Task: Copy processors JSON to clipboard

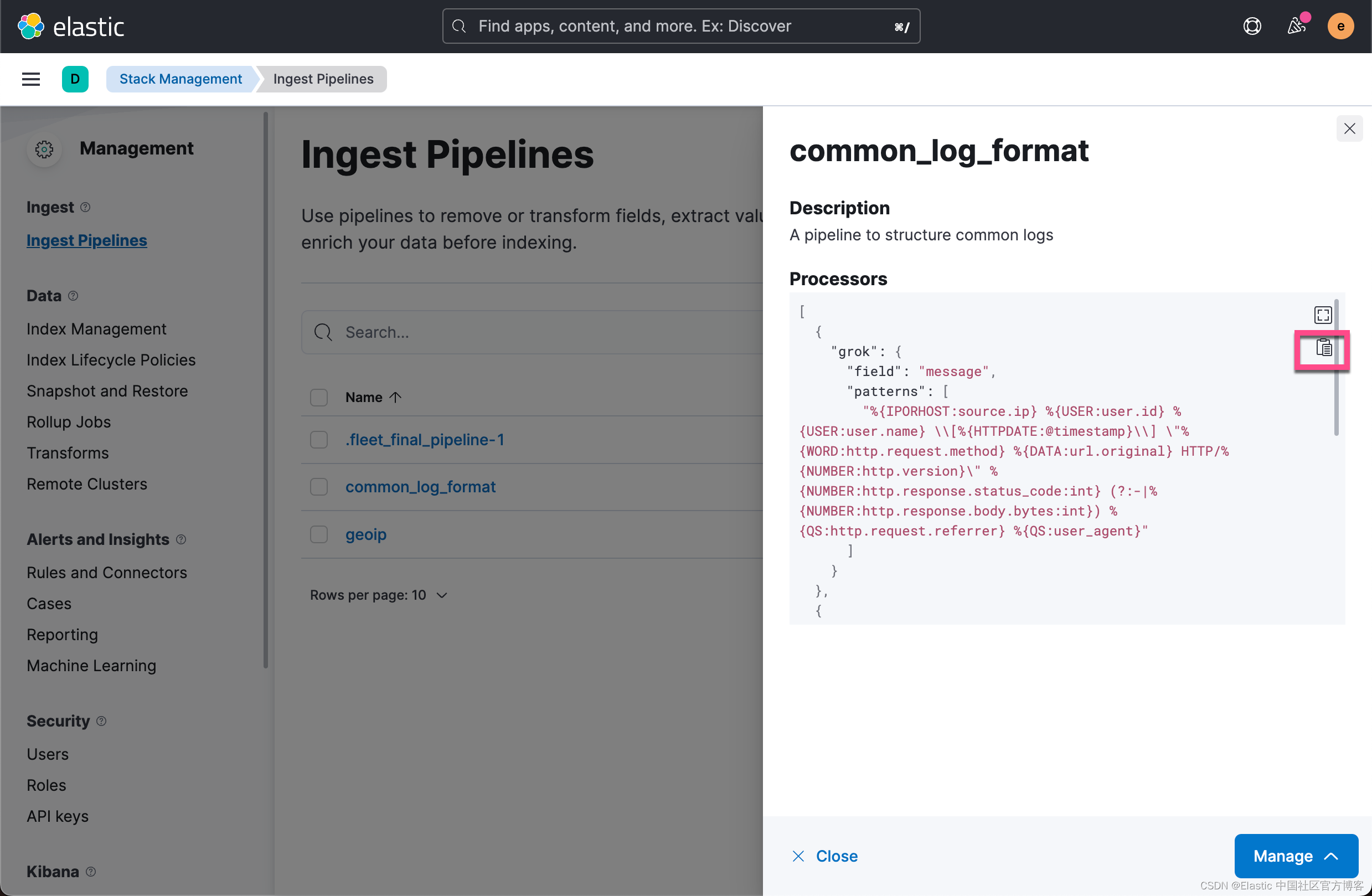Action: click(x=1324, y=348)
